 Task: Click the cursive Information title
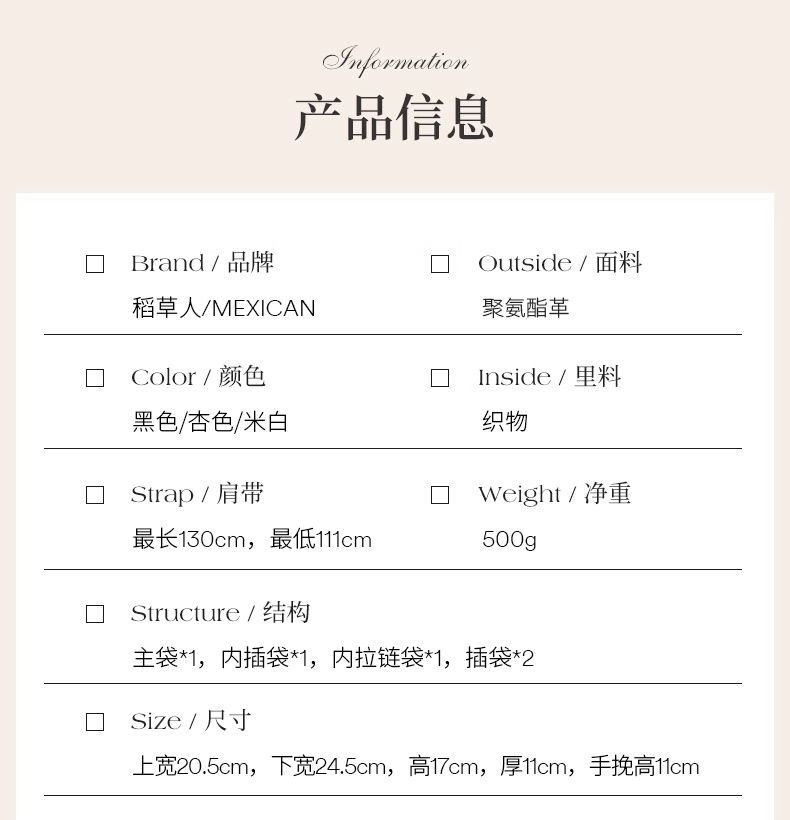[395, 61]
